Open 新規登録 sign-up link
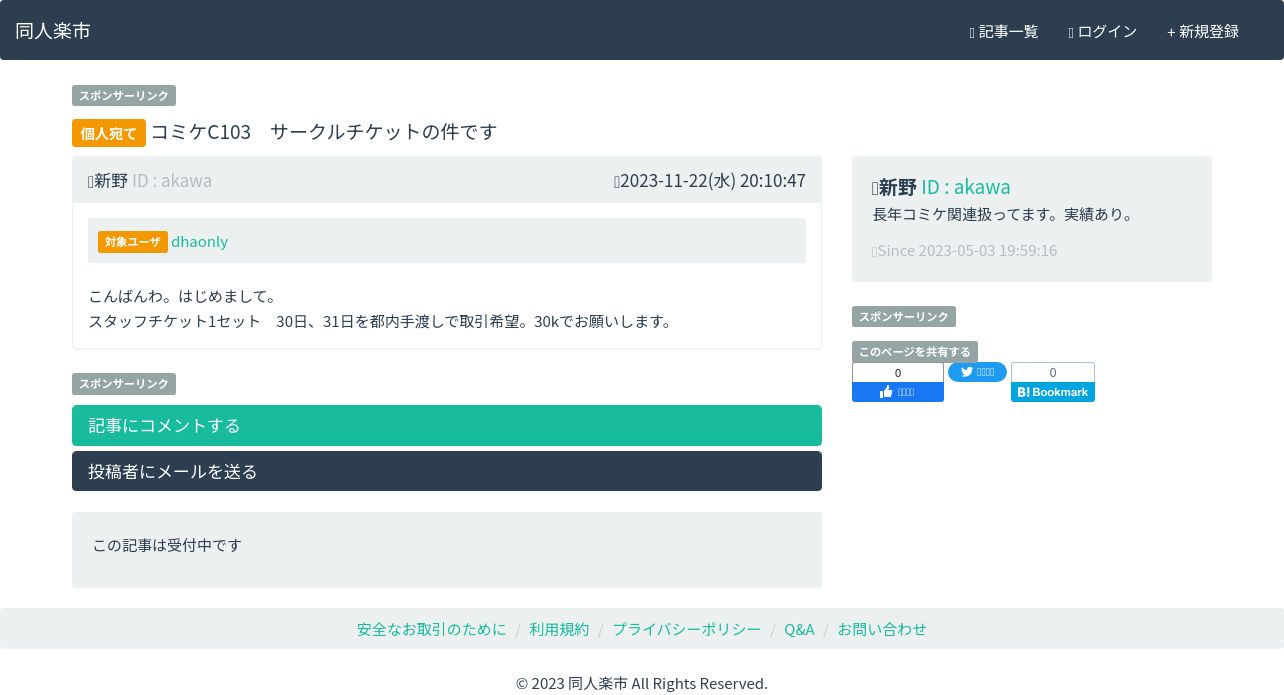This screenshot has width=1284, height=695. [1203, 31]
